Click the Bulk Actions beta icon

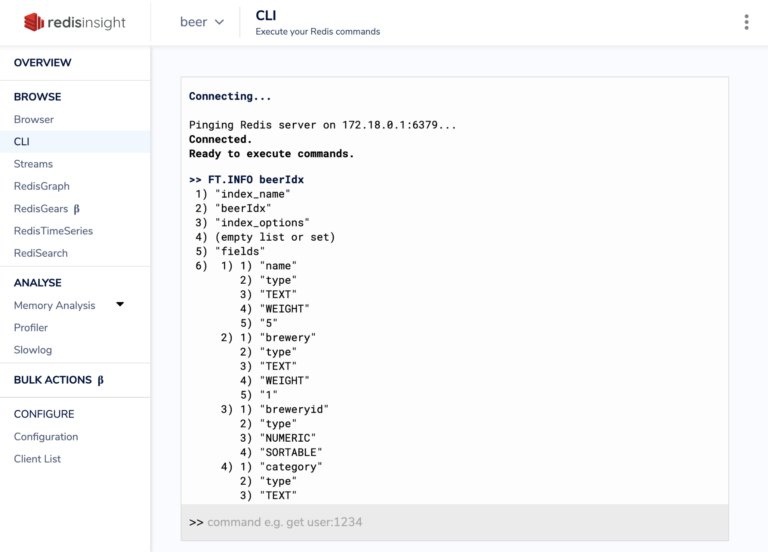point(101,381)
